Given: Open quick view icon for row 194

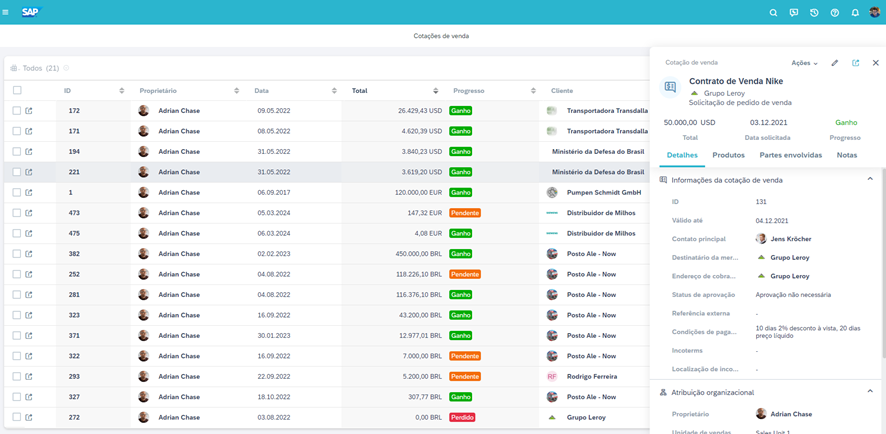Looking at the screenshot, I should 29,151.
